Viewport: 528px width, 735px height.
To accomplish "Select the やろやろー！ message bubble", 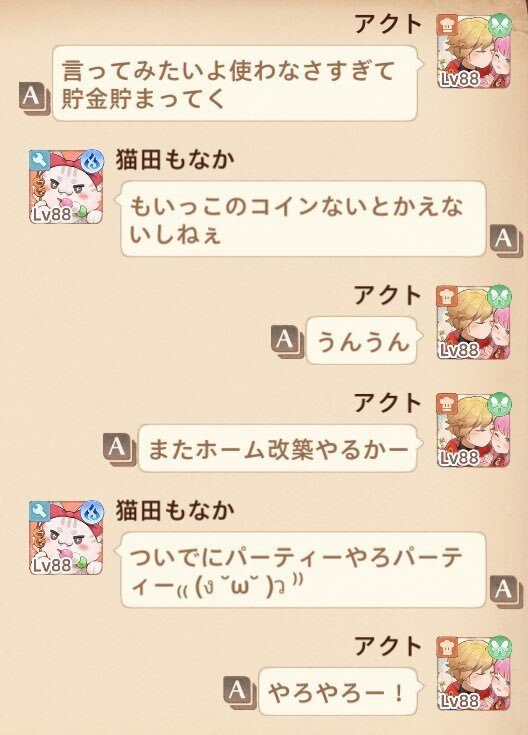I will pyautogui.click(x=338, y=692).
